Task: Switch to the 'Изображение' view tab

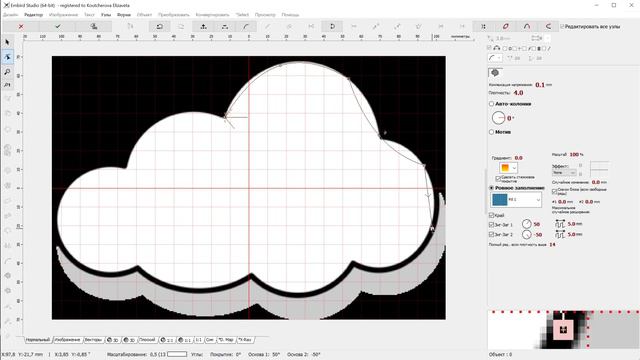Action: point(67,340)
